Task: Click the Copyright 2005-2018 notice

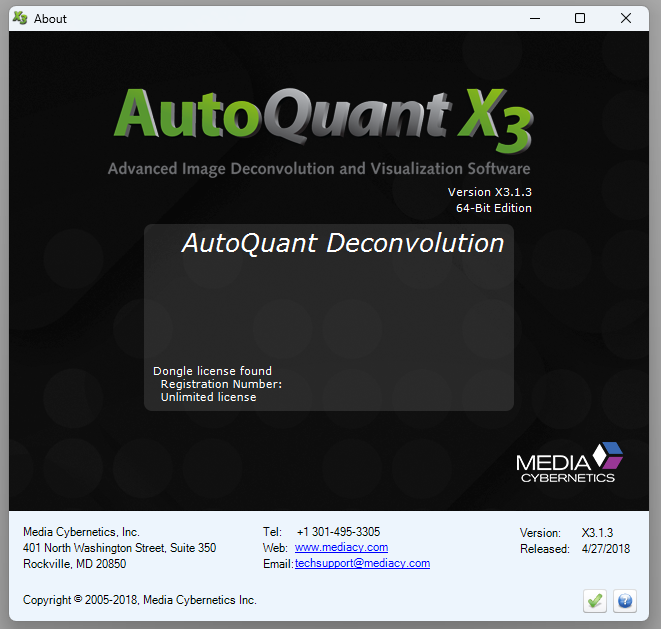Action: point(140,599)
